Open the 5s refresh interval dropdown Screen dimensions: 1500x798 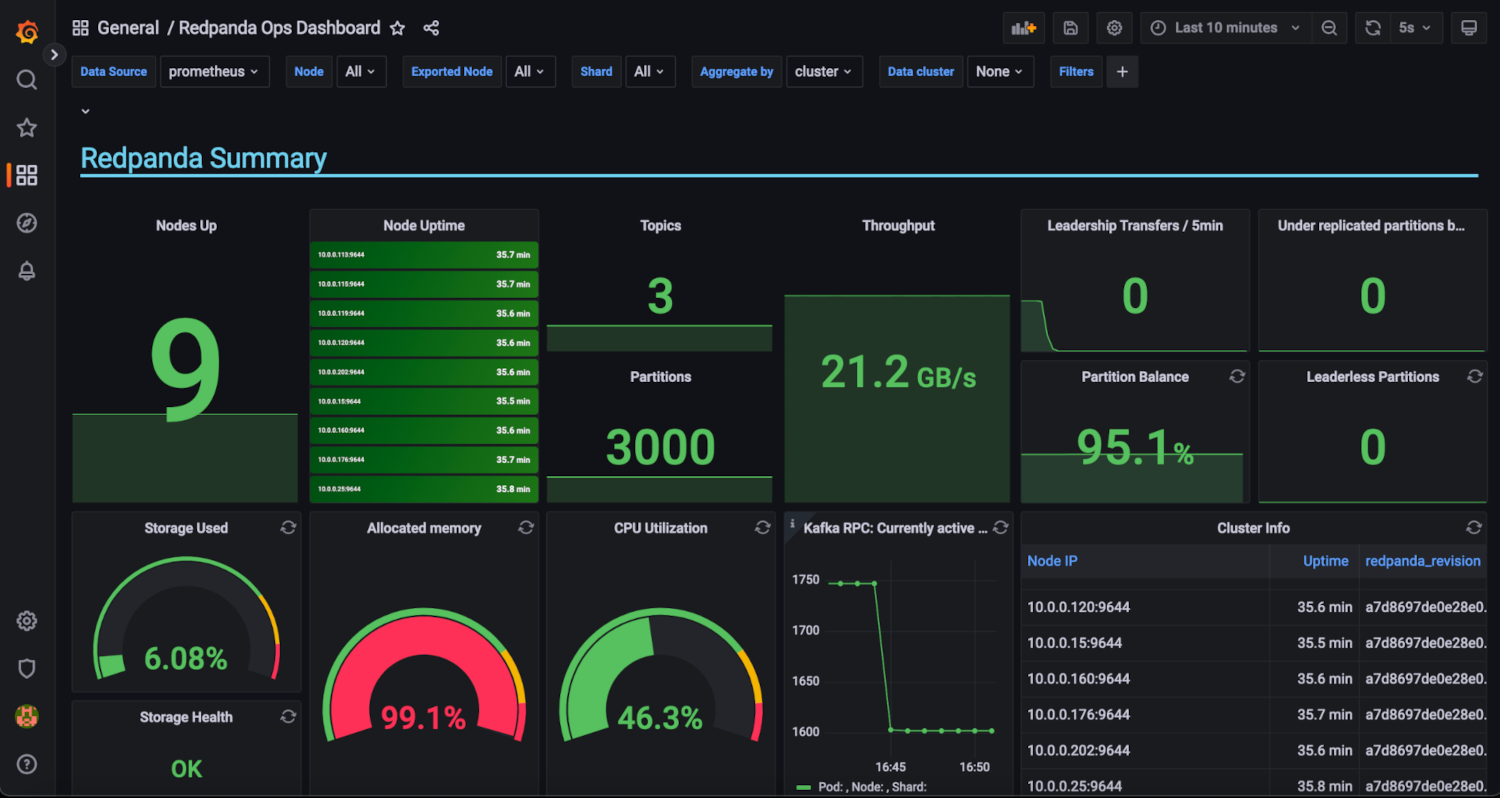point(1414,28)
